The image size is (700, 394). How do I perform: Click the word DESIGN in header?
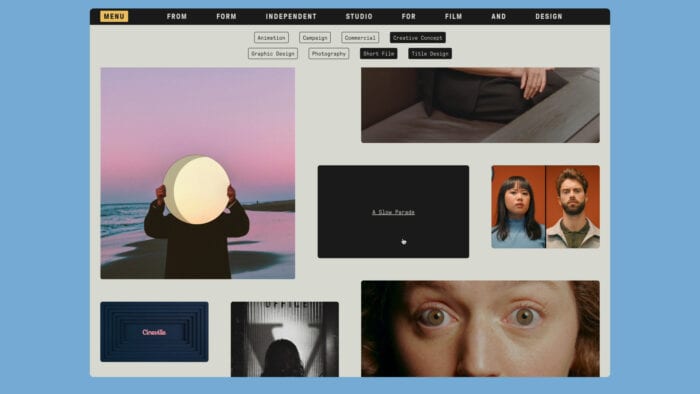click(549, 17)
